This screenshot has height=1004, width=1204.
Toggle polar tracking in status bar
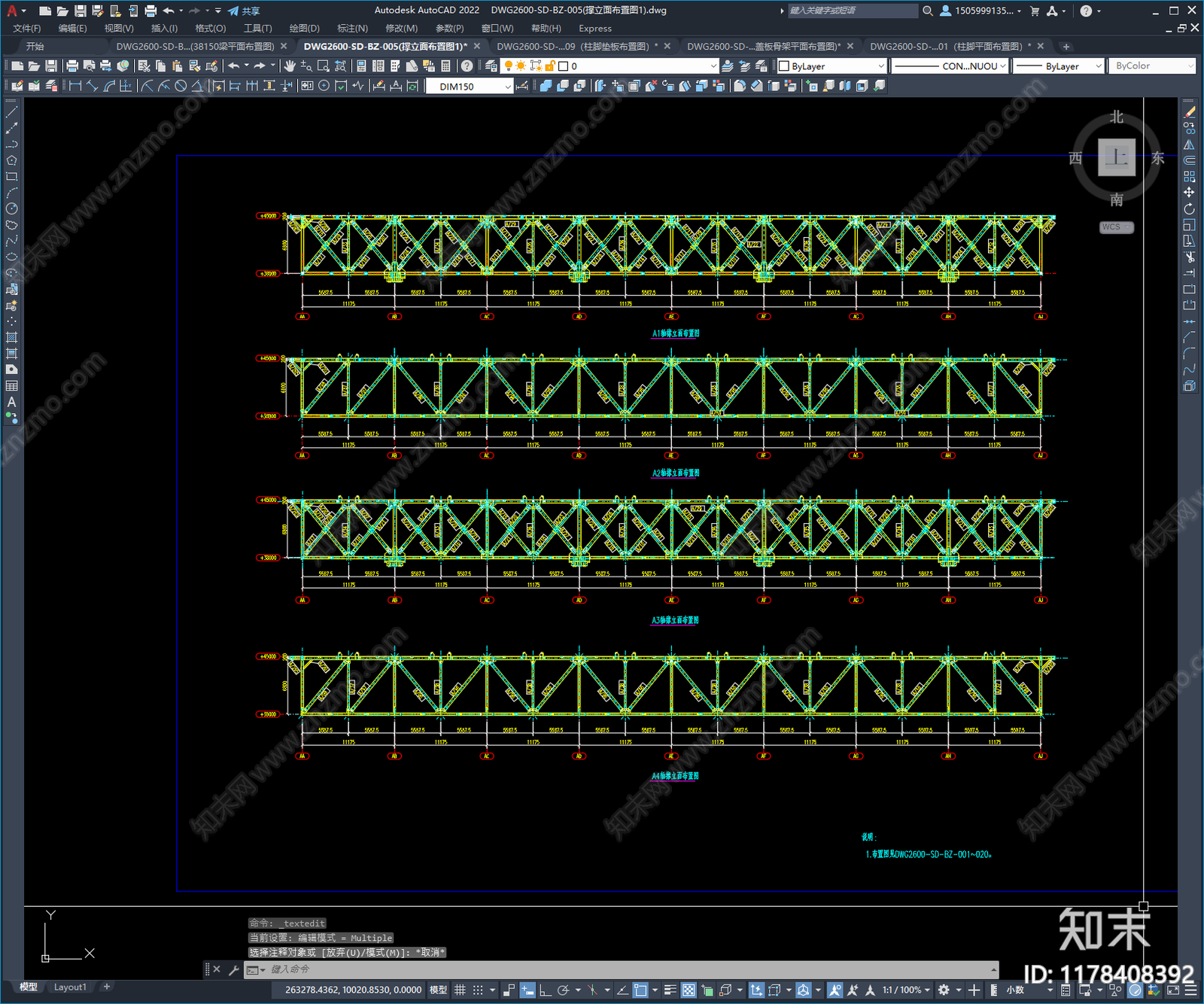pos(563,990)
